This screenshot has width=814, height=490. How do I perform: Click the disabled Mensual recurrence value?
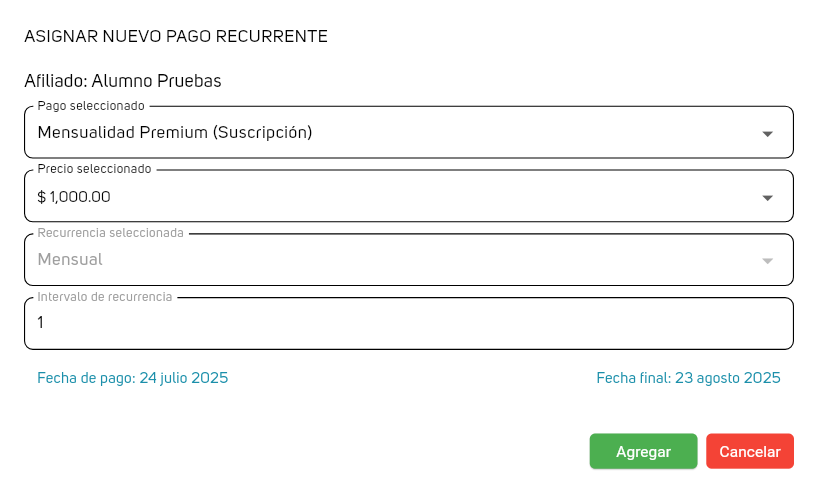[70, 260]
